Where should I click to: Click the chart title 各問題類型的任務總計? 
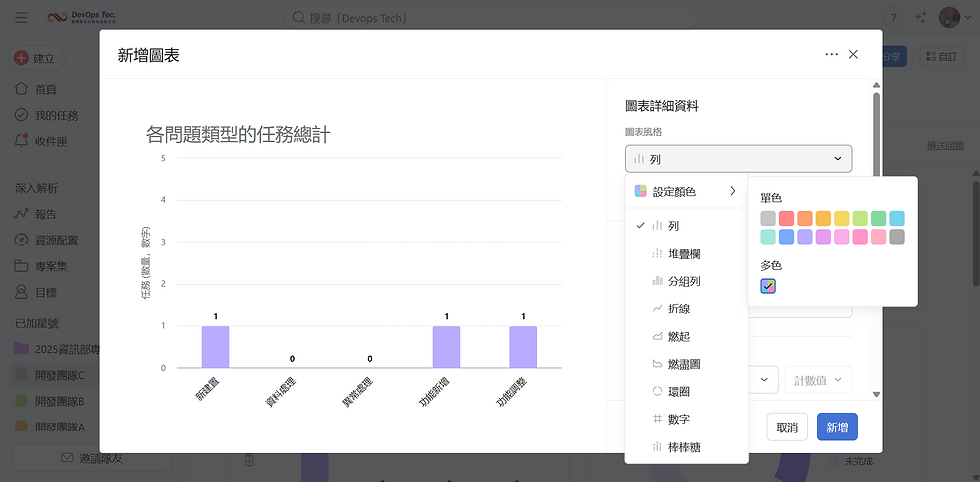pos(238,134)
